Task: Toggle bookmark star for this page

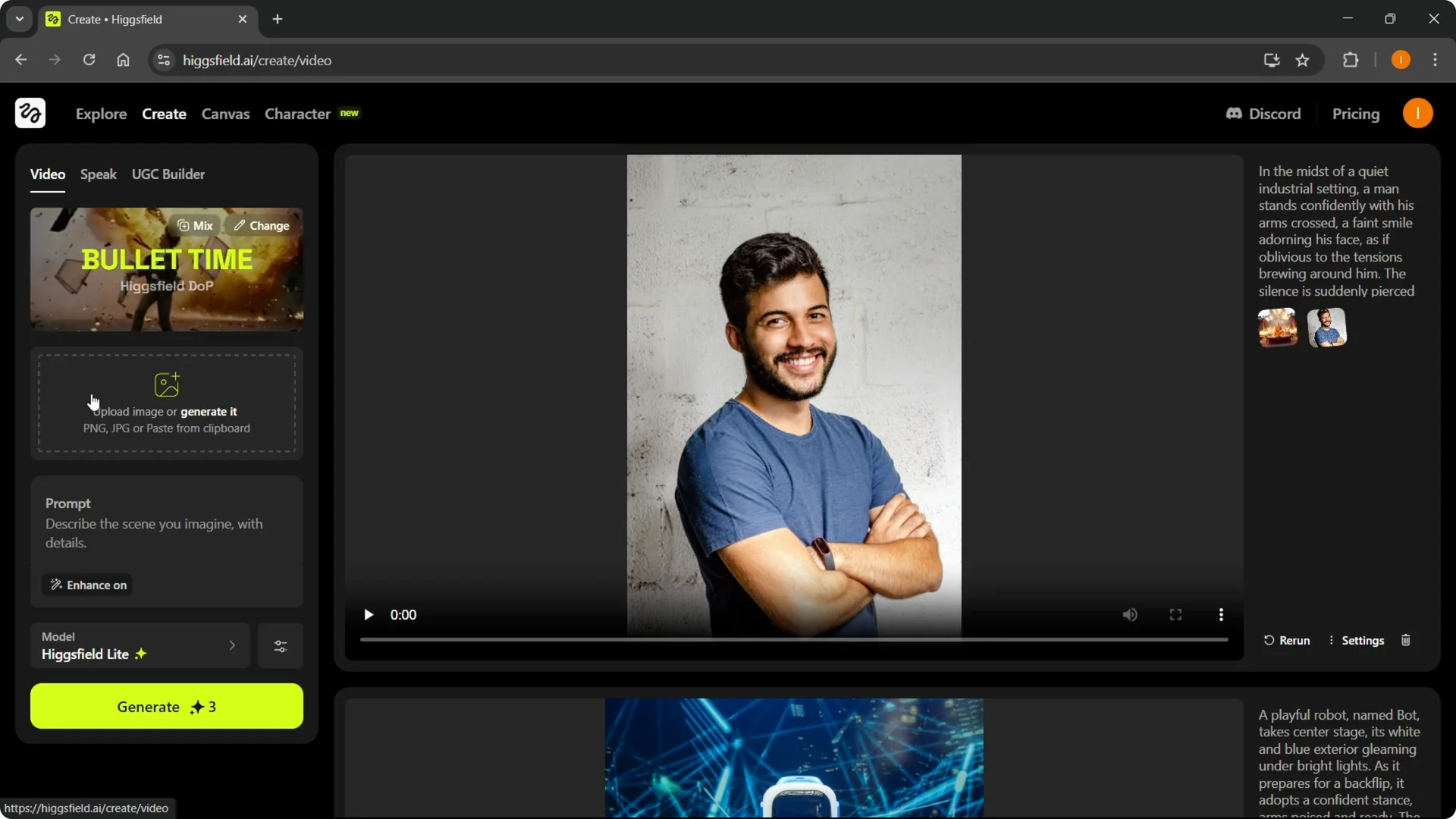Action: click(x=1304, y=60)
